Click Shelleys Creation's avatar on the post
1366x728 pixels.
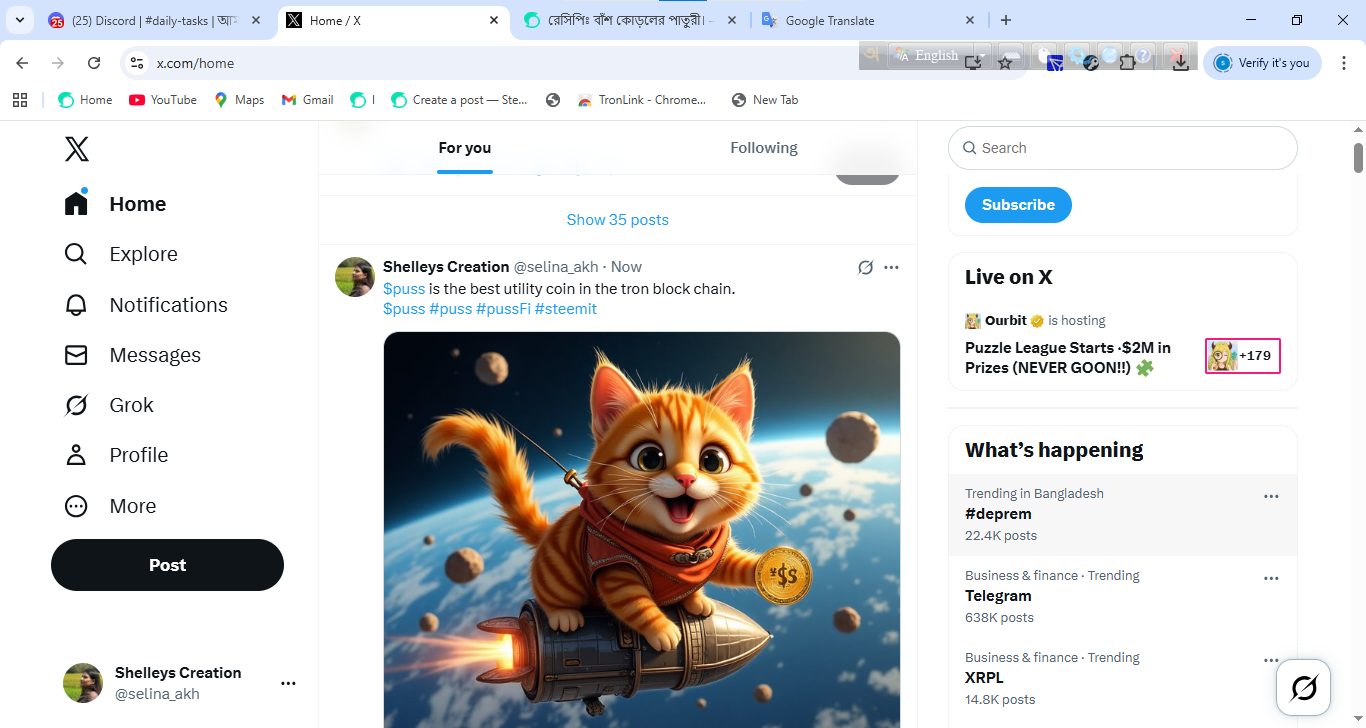(355, 277)
